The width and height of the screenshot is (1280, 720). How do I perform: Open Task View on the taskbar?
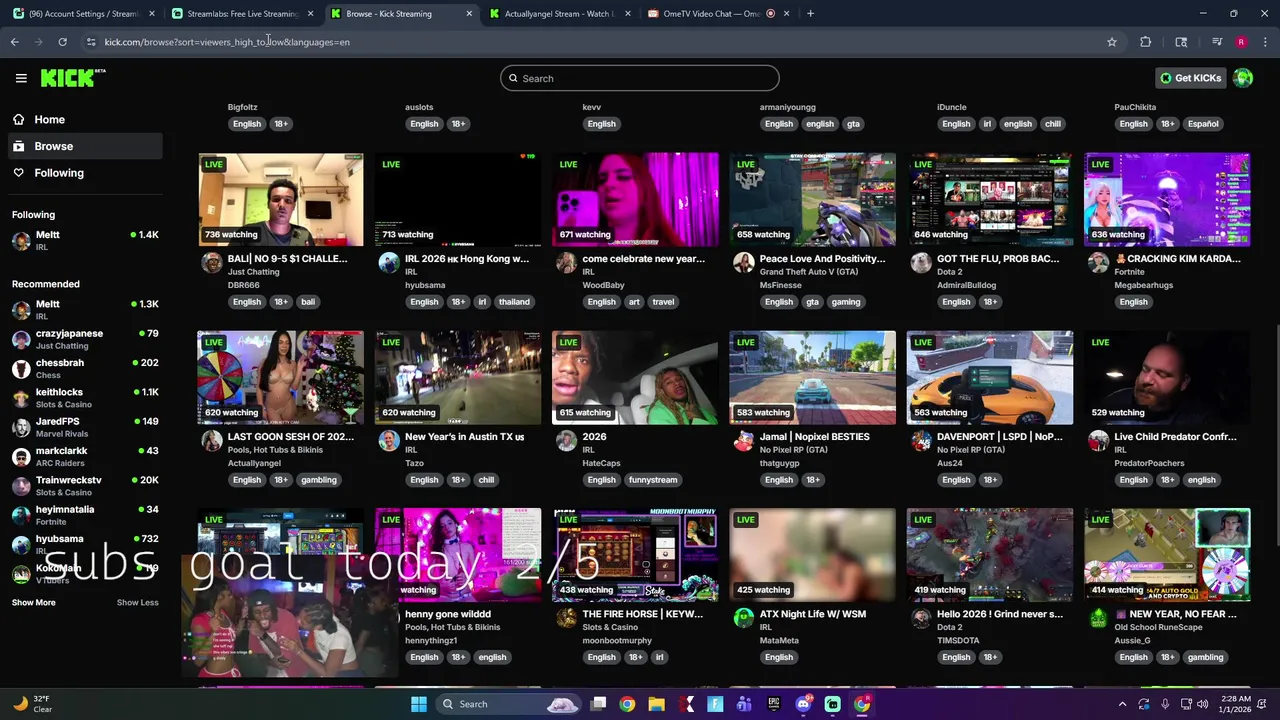click(598, 704)
